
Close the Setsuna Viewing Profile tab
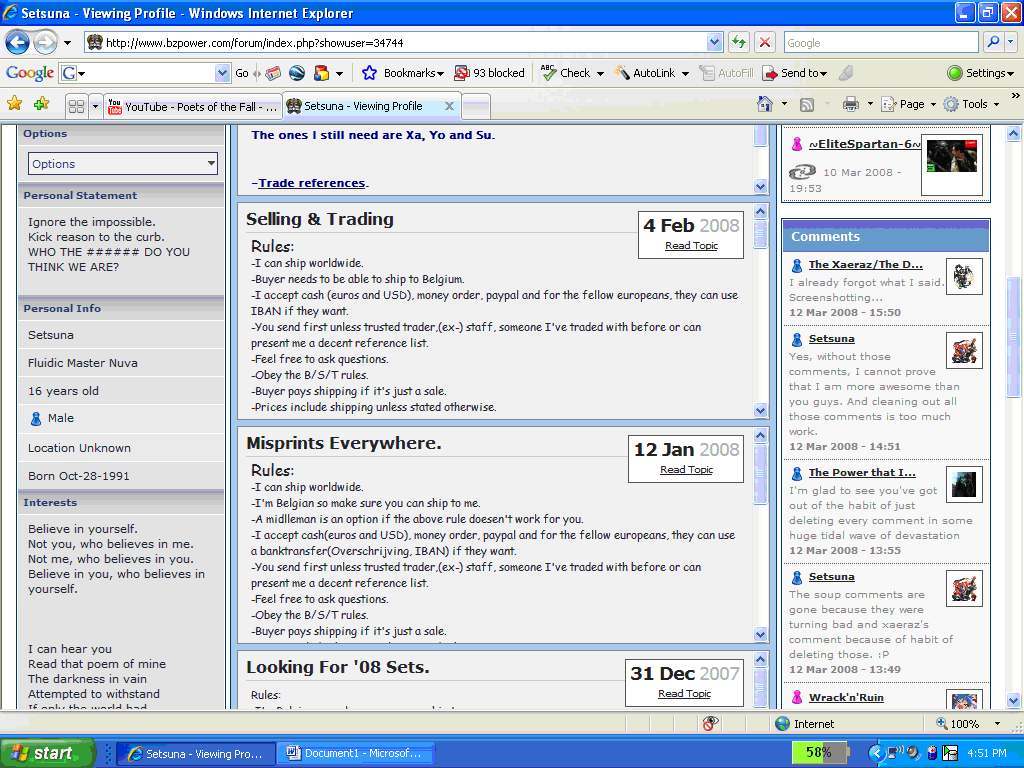pos(449,106)
